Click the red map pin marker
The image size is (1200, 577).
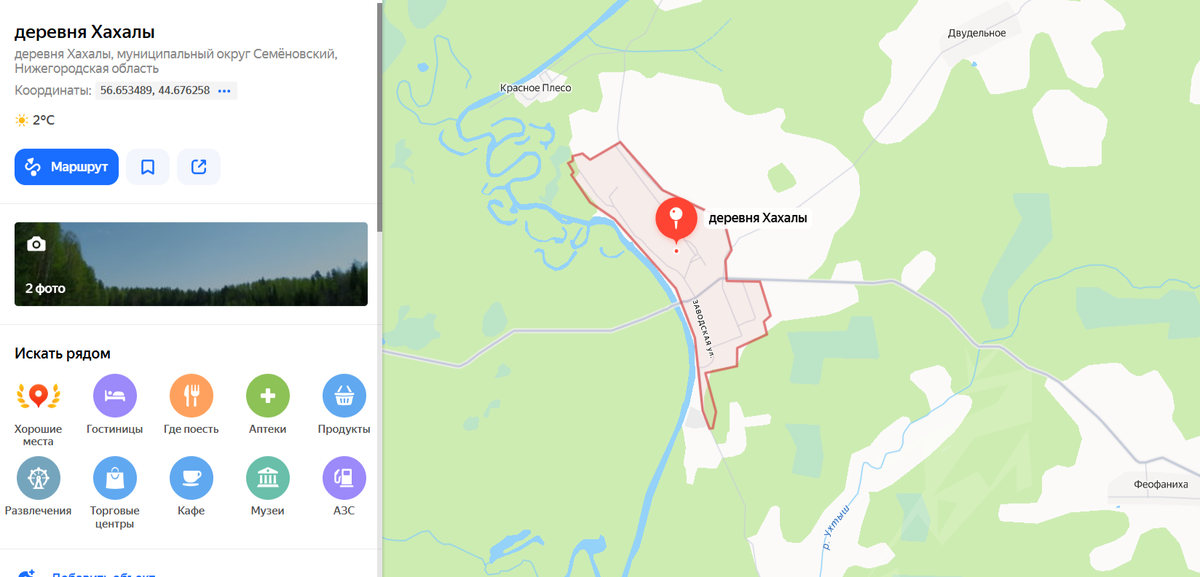pos(676,219)
